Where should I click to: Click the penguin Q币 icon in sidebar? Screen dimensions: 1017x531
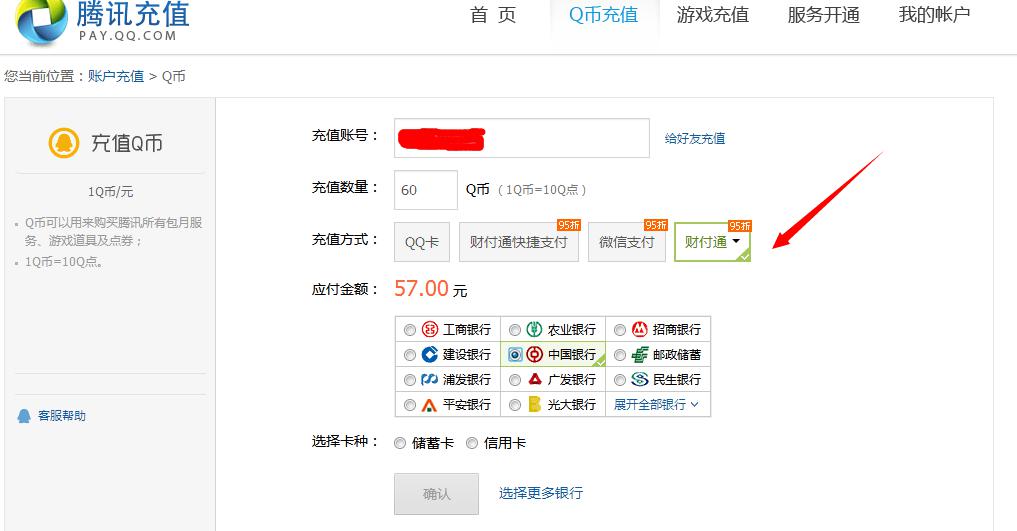64,143
